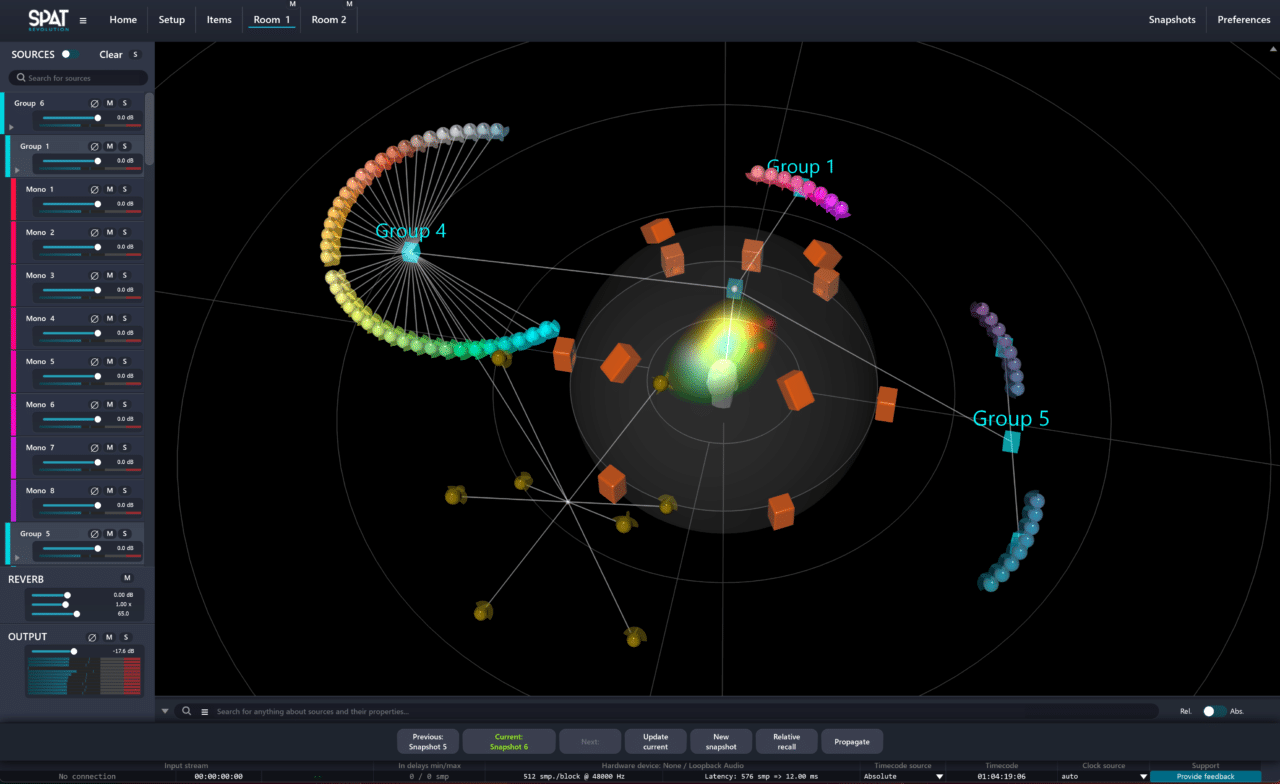Open the hamburger menu beside the SPAT logo
Image resolution: width=1280 pixels, height=784 pixels.
click(x=83, y=18)
